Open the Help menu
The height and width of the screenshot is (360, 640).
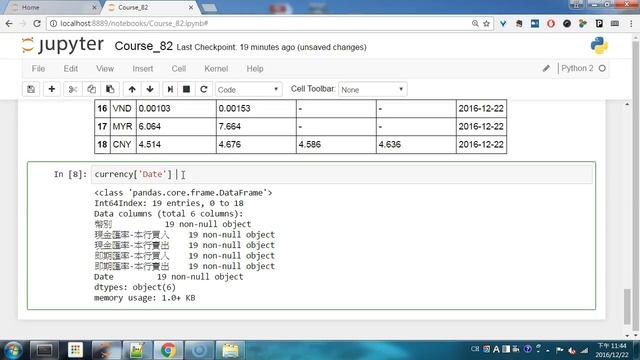(255, 69)
